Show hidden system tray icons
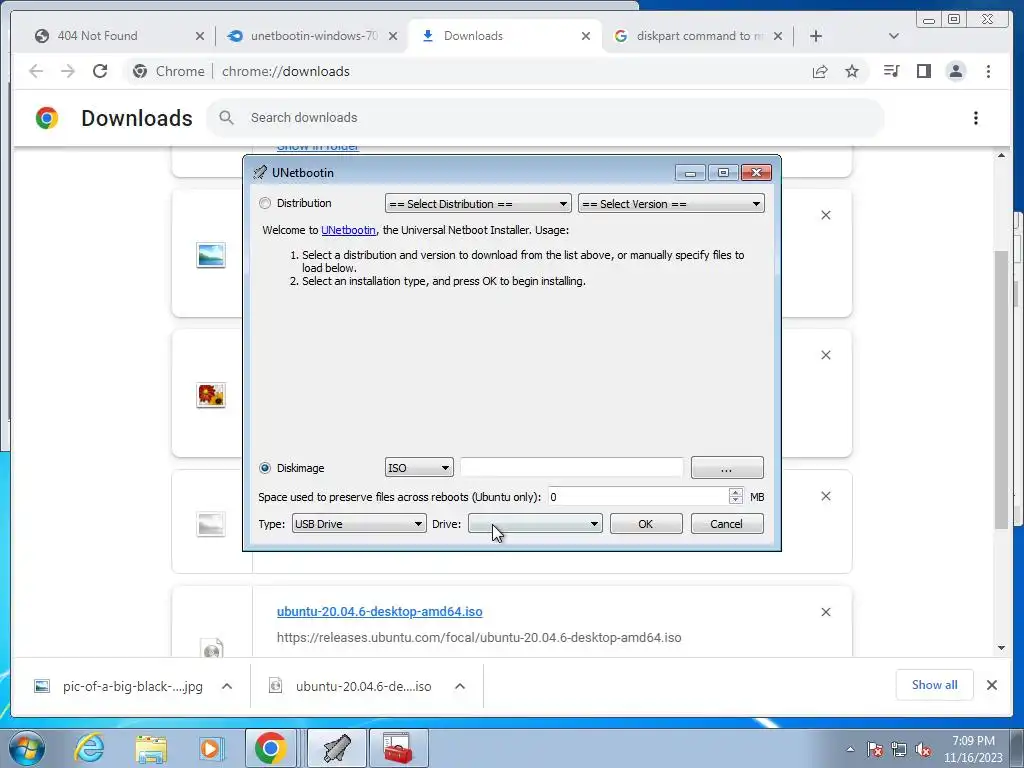 point(850,749)
